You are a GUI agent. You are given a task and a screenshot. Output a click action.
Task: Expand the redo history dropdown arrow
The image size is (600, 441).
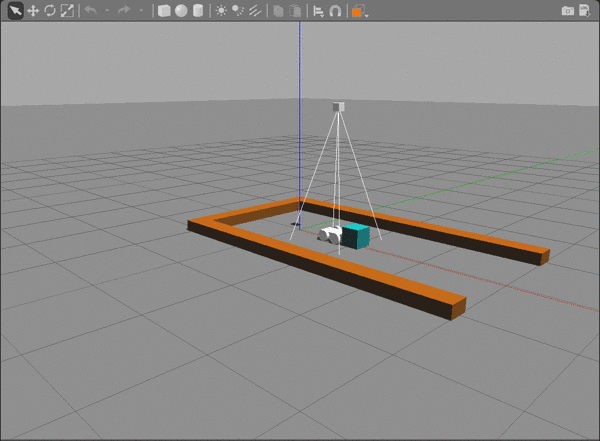(x=141, y=10)
